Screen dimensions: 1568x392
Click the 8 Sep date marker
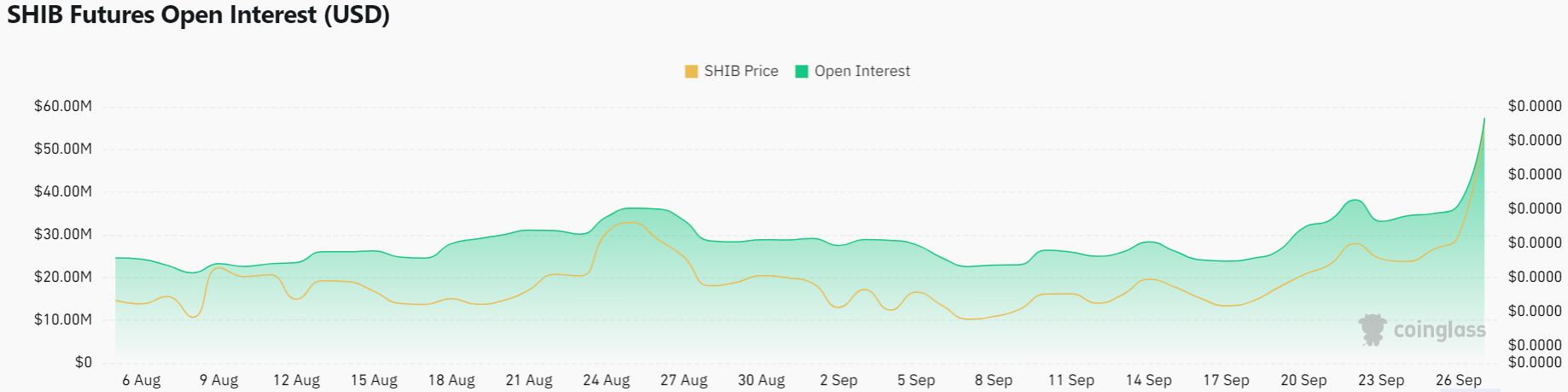pyautogui.click(x=994, y=380)
